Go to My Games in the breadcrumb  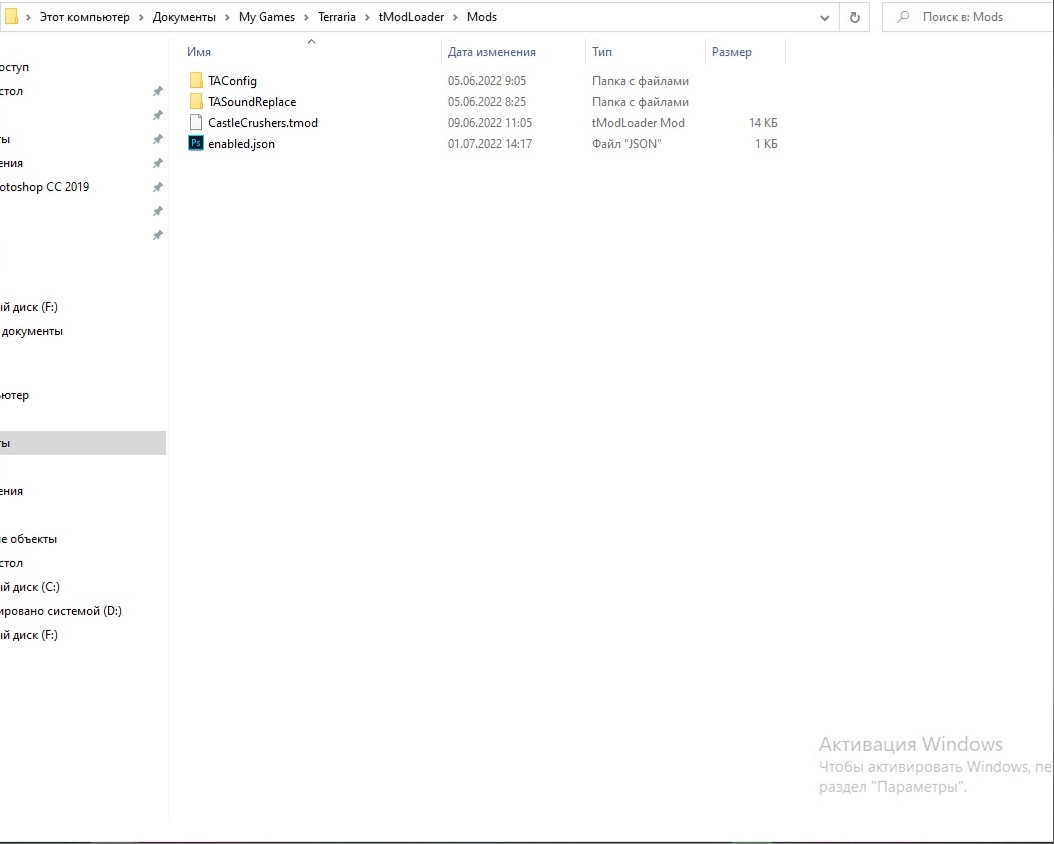coord(267,17)
